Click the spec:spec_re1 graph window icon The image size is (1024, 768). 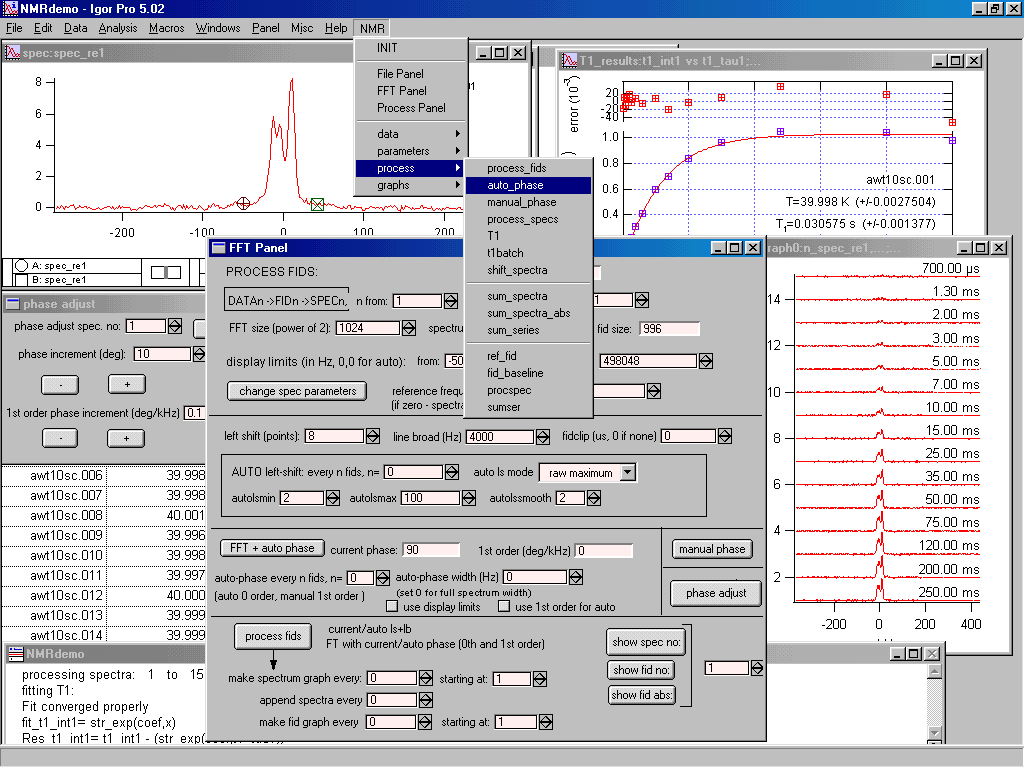(13, 53)
